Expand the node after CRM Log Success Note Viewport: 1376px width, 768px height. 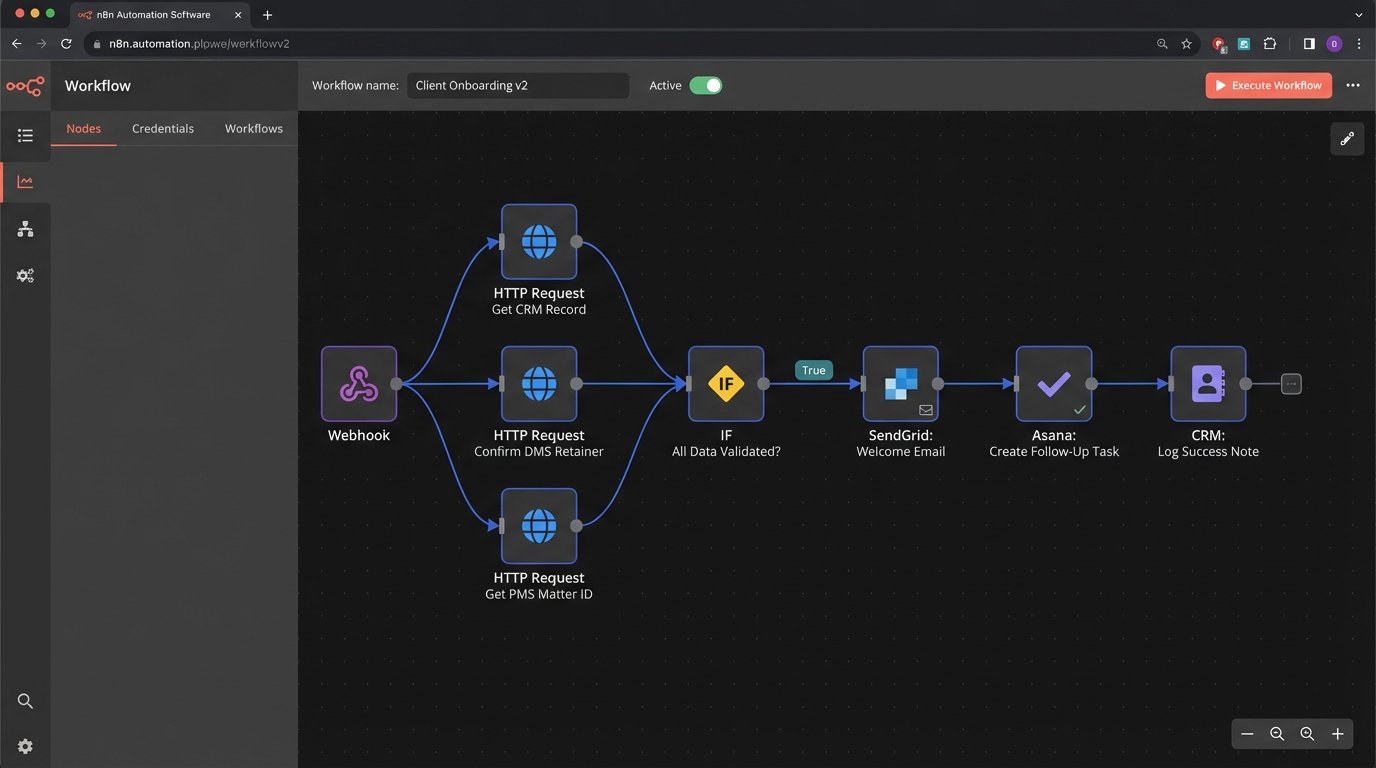pos(1291,383)
